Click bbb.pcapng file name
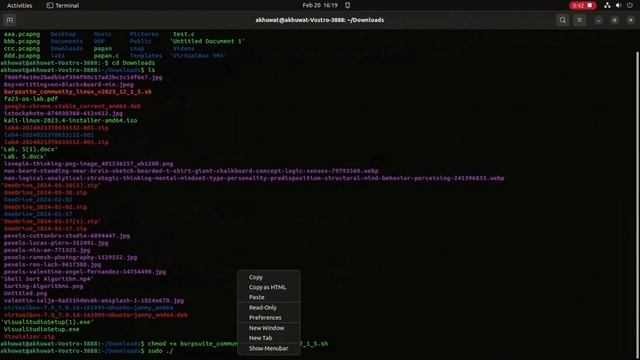 click(22, 41)
